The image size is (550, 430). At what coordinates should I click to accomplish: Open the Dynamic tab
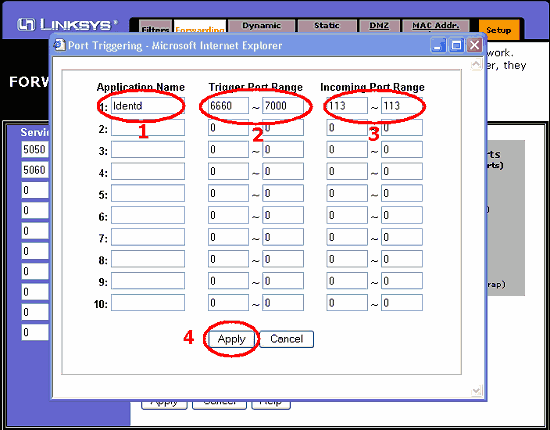[x=261, y=26]
